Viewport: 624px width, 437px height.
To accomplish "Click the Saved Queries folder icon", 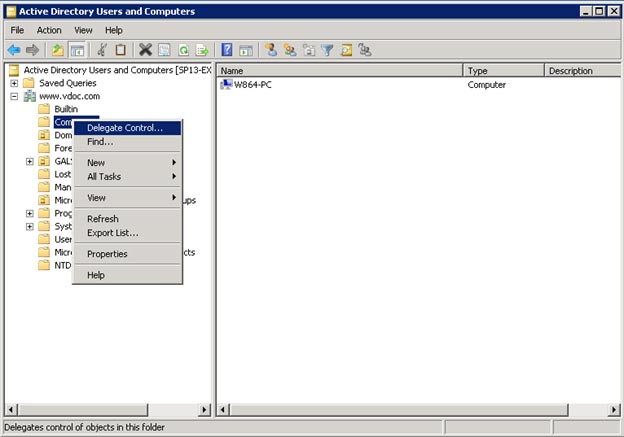I will tap(28, 83).
